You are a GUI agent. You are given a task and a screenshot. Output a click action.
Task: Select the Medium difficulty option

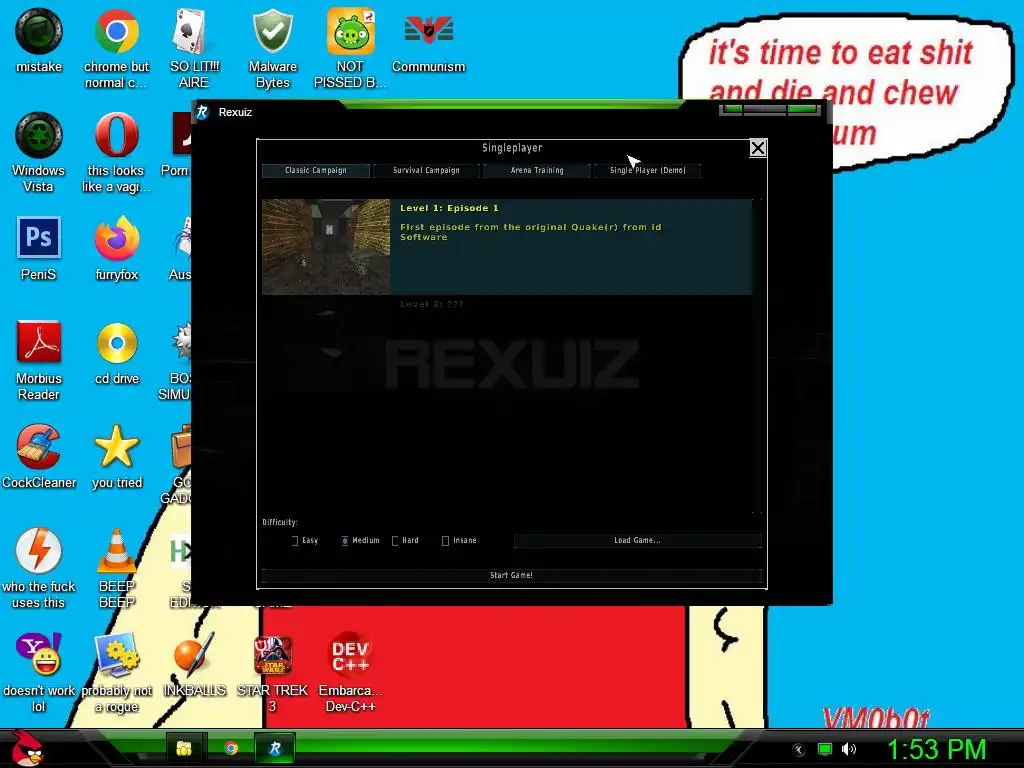pos(360,540)
